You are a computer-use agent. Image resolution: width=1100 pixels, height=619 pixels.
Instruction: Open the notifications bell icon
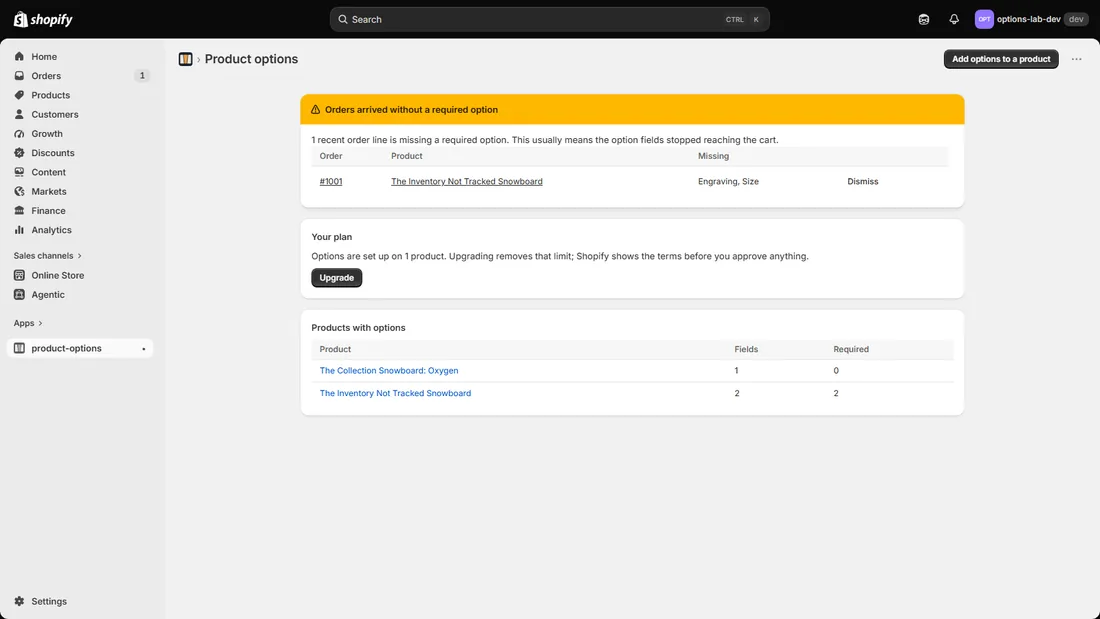coord(953,20)
